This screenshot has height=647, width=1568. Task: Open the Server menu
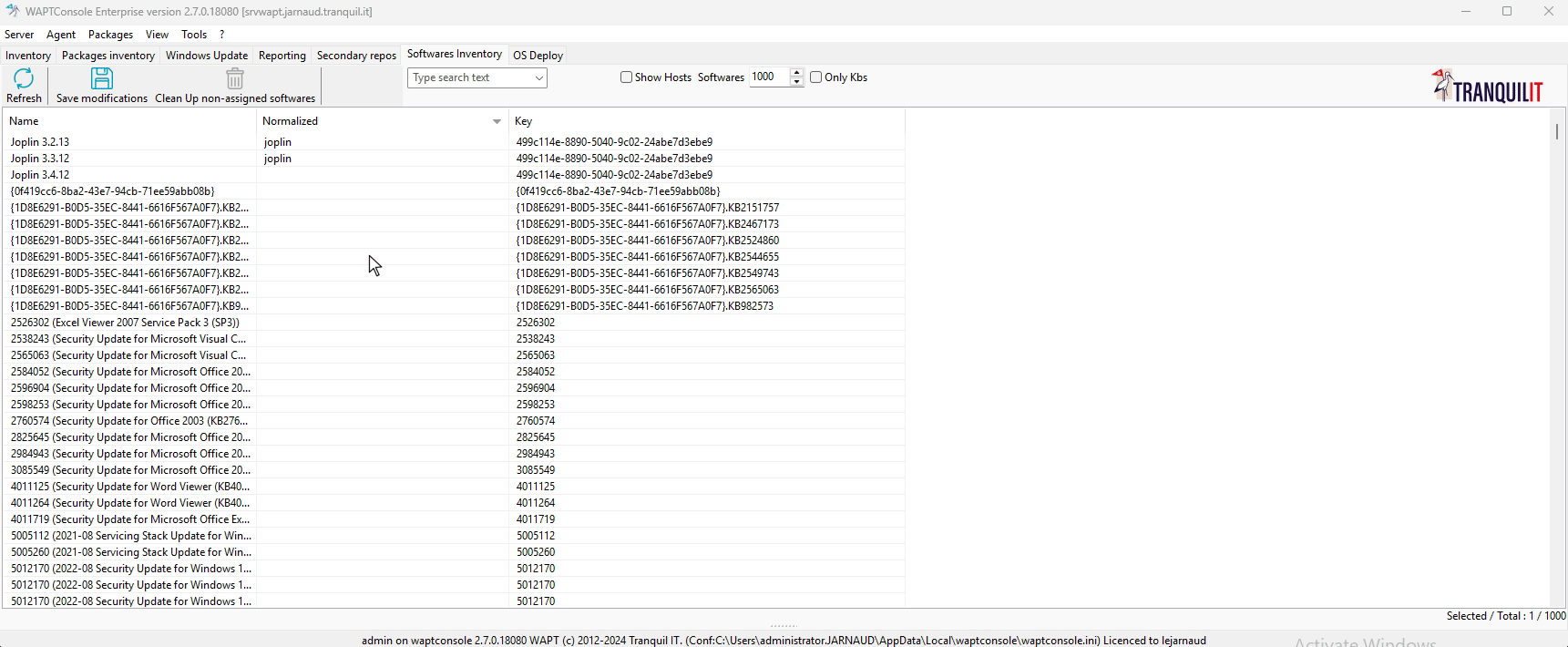(x=19, y=35)
